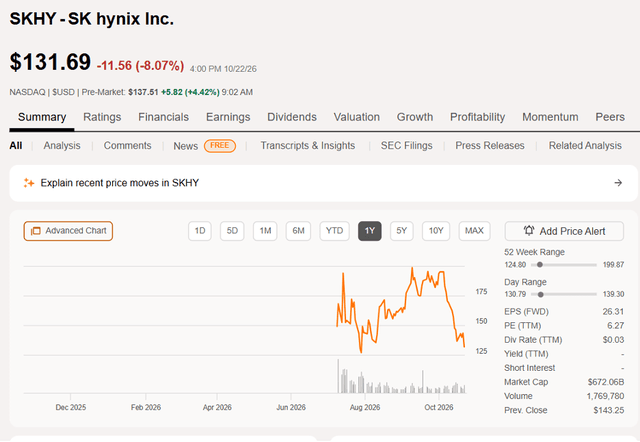The height and width of the screenshot is (442, 640).
Task: Click the Day Range slider marker
Action: [540, 294]
